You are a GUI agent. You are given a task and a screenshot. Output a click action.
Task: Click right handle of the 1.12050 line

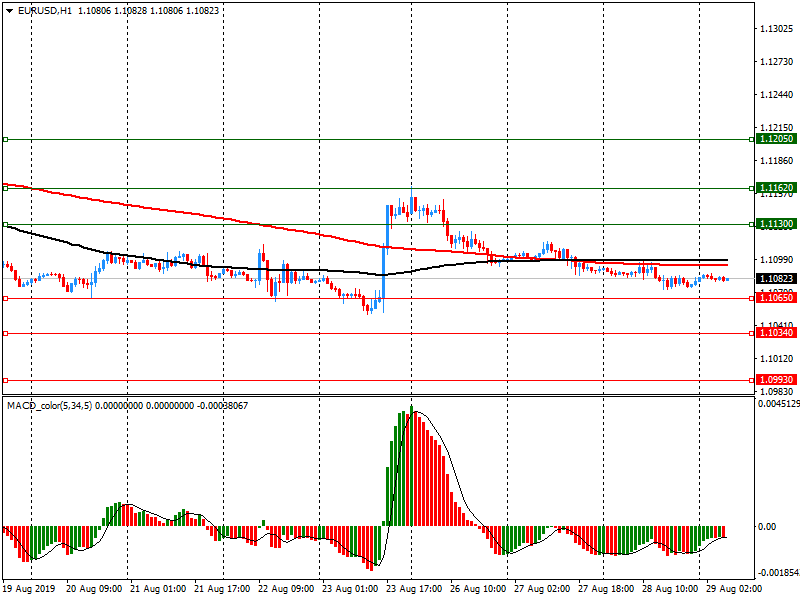[x=752, y=139]
